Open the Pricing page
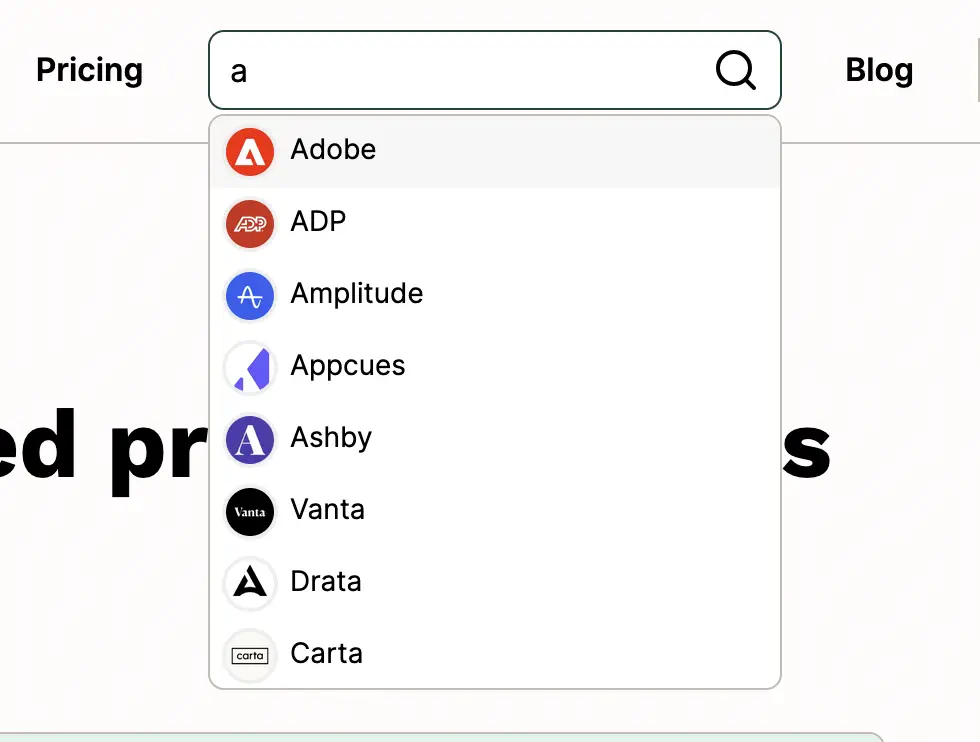 pos(89,70)
